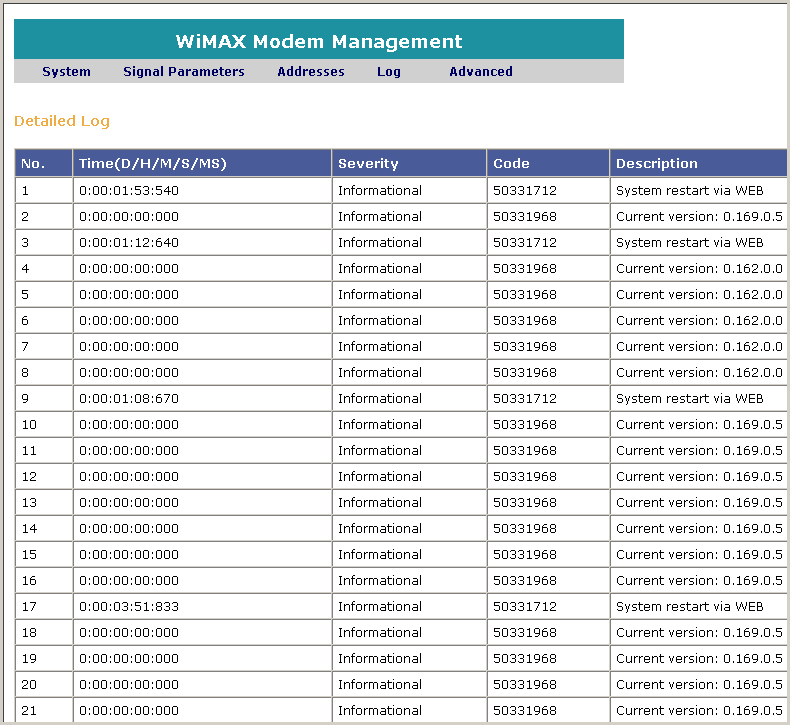This screenshot has width=790, height=725.
Task: Select the timestamp 0:00:01:53:540 cell
Action: point(129,190)
